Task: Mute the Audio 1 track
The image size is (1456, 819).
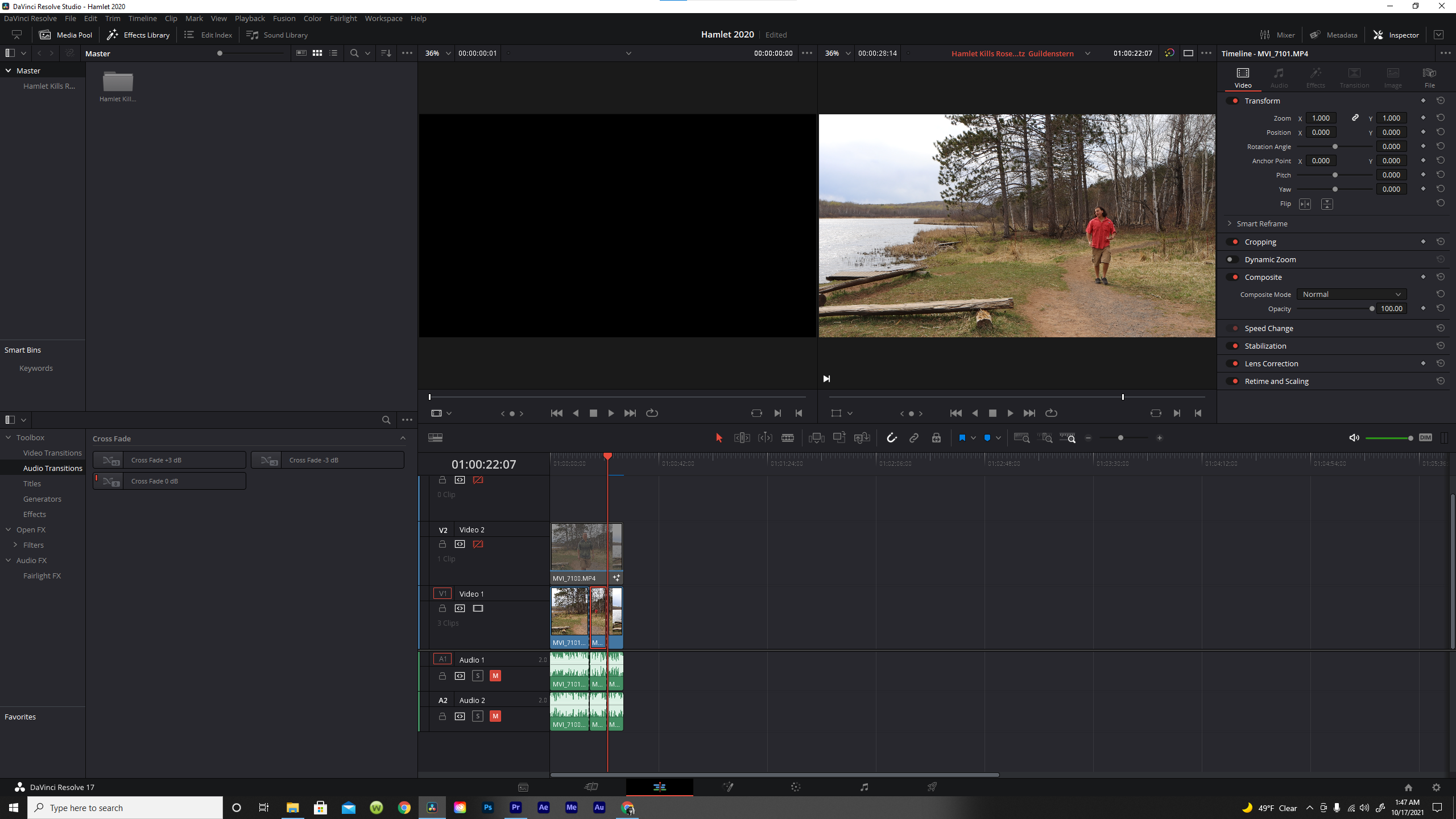Action: click(495, 676)
